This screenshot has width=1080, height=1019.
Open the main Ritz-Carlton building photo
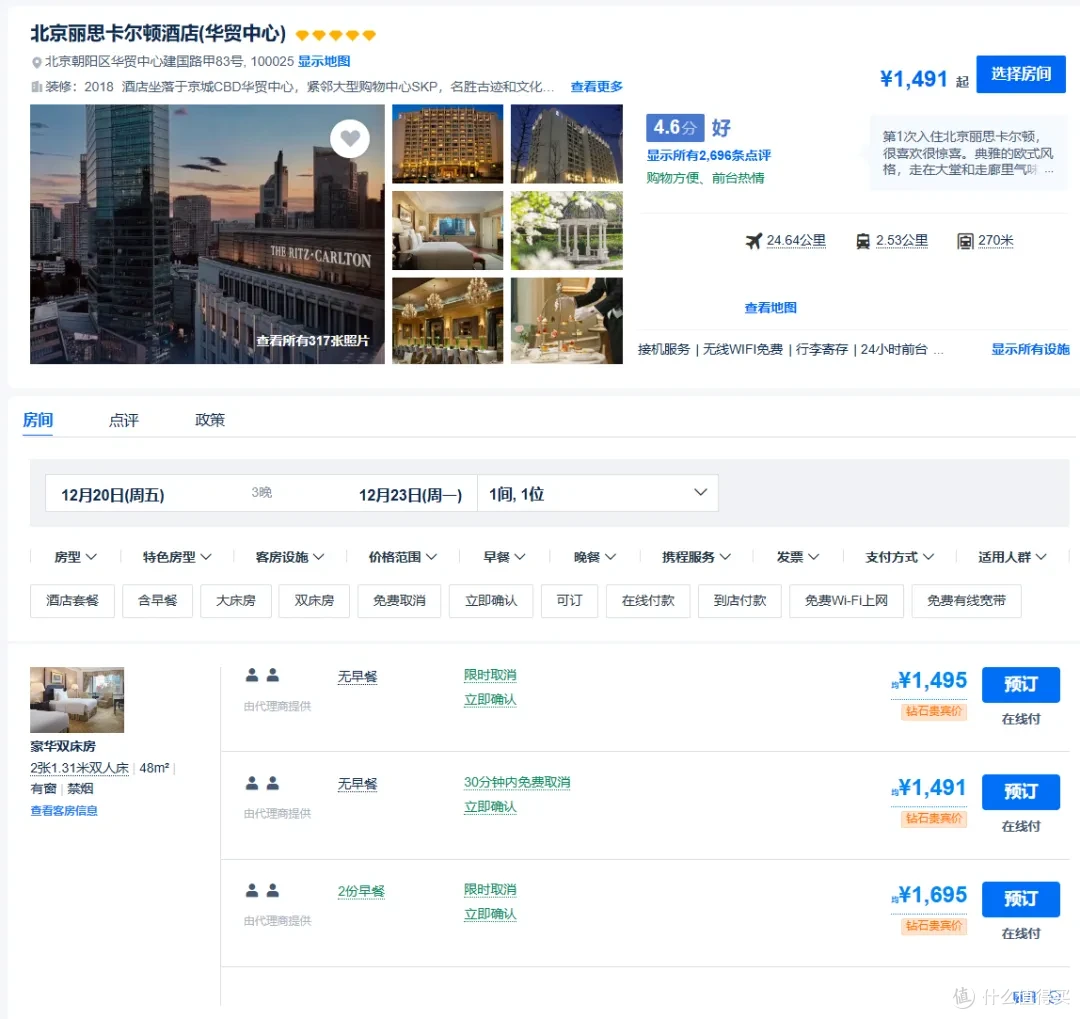pos(207,234)
